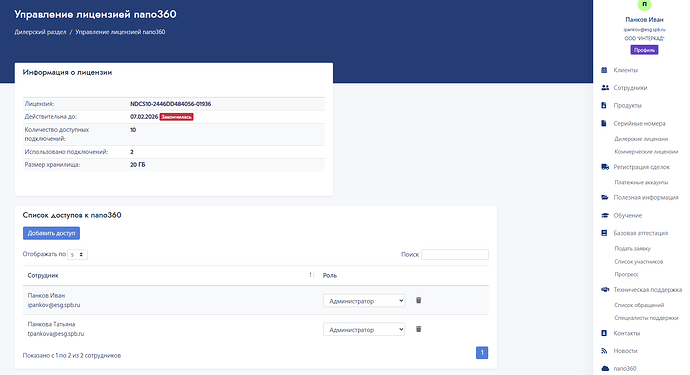Open Серийные номера menu item
Viewport: 690px width, 375px height.
point(639,123)
